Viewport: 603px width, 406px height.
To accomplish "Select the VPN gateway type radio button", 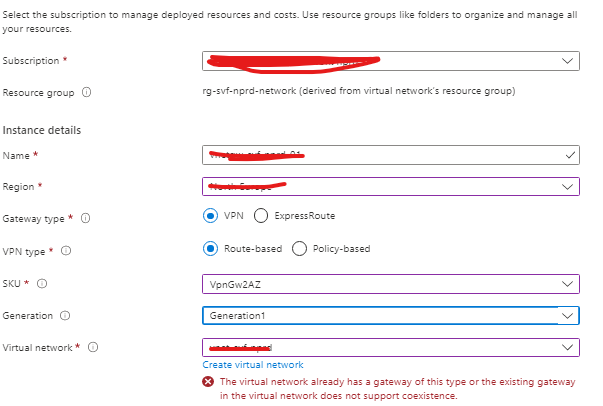I will click(x=210, y=216).
